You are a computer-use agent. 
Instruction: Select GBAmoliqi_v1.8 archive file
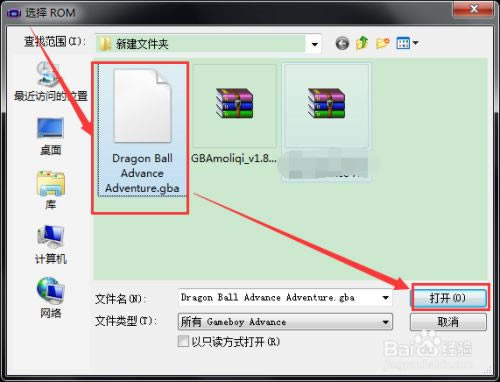pos(234,114)
